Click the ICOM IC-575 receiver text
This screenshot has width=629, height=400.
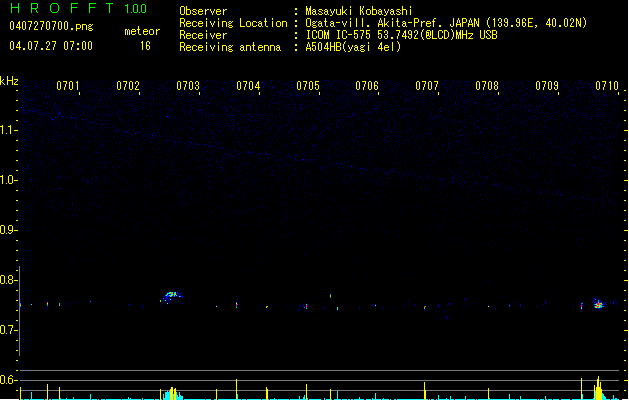[x=401, y=35]
